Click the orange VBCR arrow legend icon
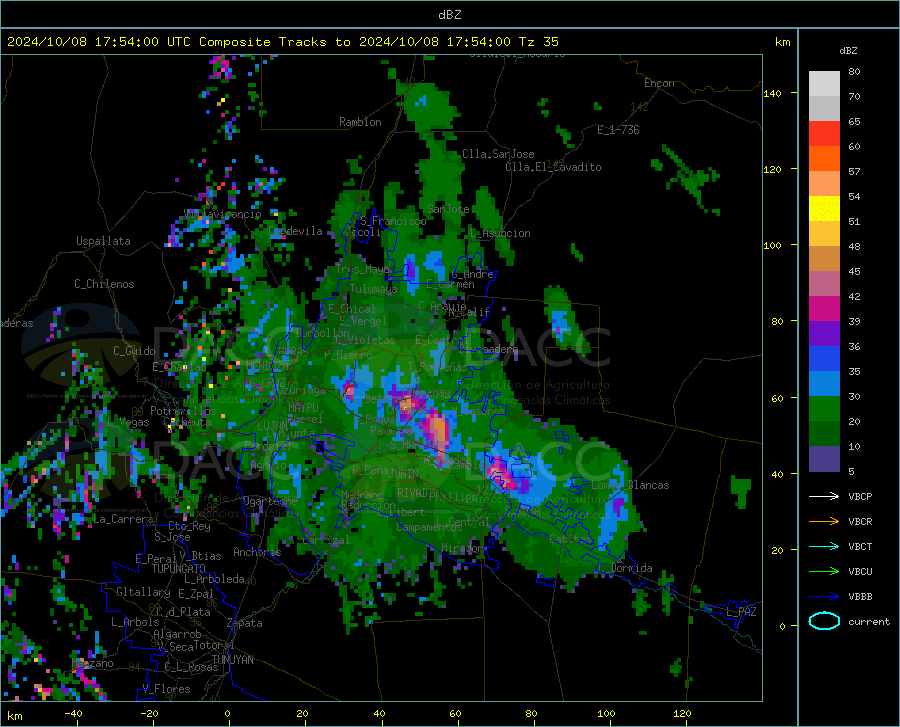Screen dimensions: 900x727 point(824,522)
